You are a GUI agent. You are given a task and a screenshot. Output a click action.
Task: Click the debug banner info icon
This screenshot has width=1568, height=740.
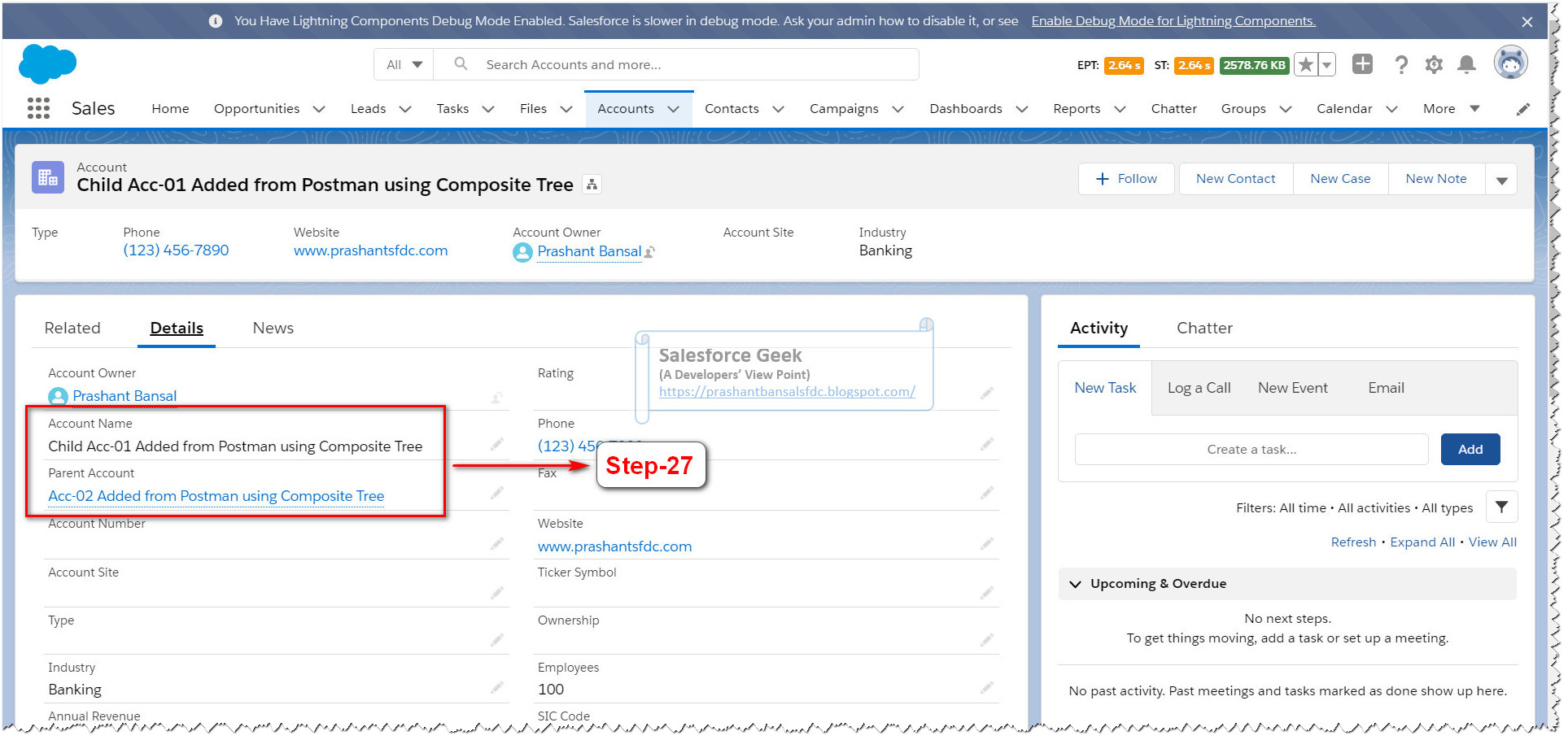pos(216,21)
